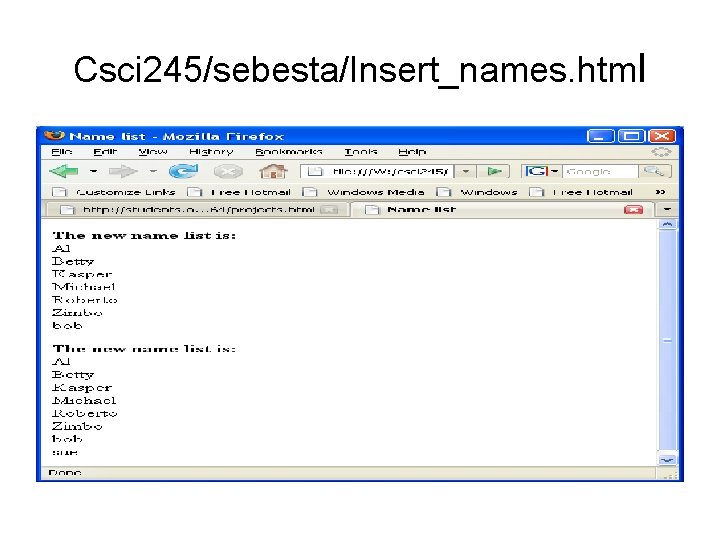
Task: Open the last Free Hotmail bookmark
Action: (x=581, y=192)
